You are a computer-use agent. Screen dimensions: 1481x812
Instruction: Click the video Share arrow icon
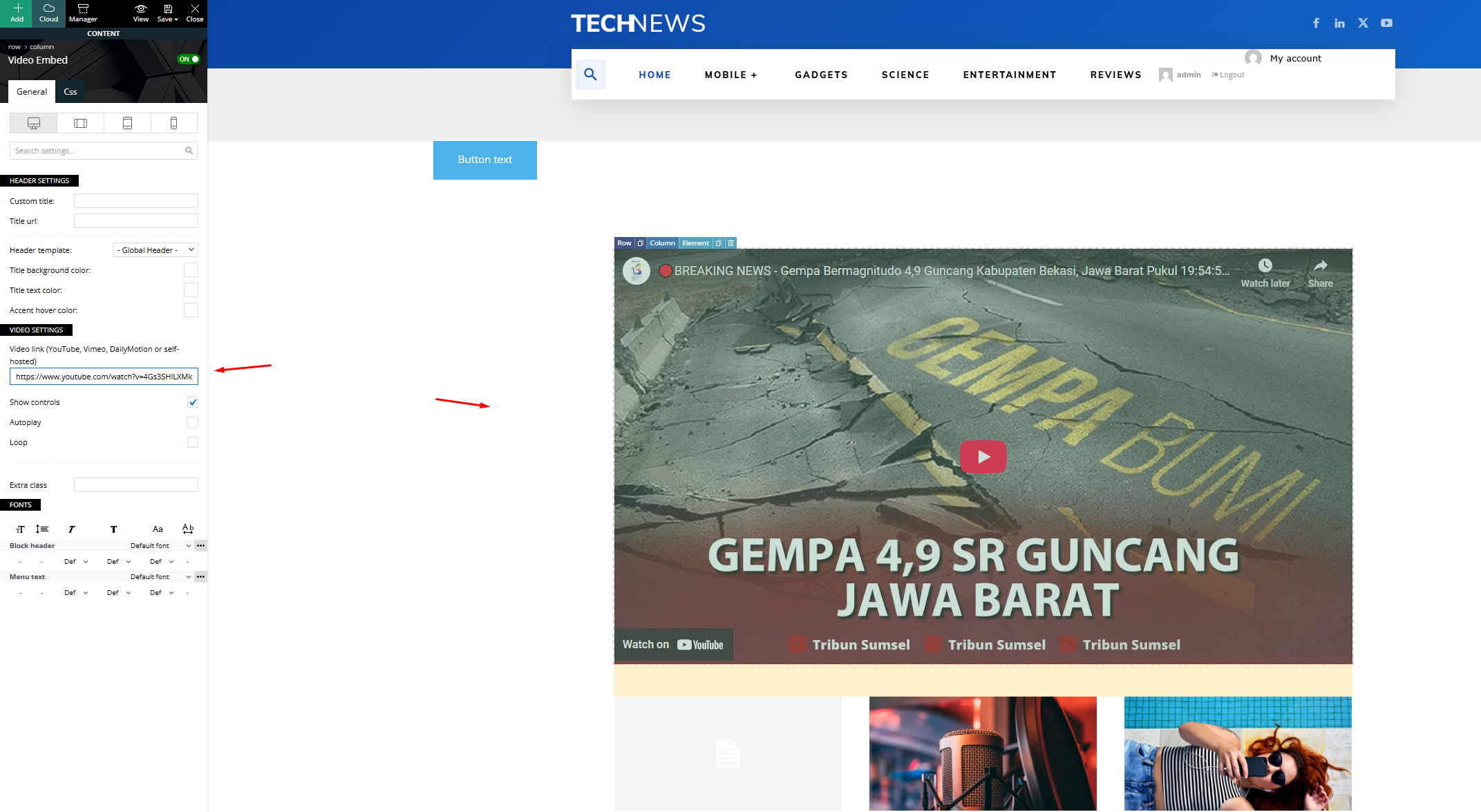point(1320,266)
